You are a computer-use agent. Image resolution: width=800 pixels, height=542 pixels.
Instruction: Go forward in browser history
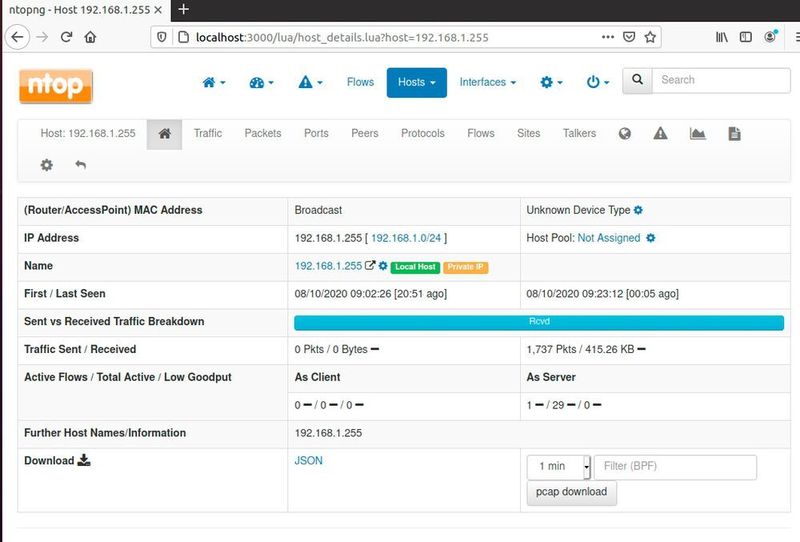click(42, 37)
